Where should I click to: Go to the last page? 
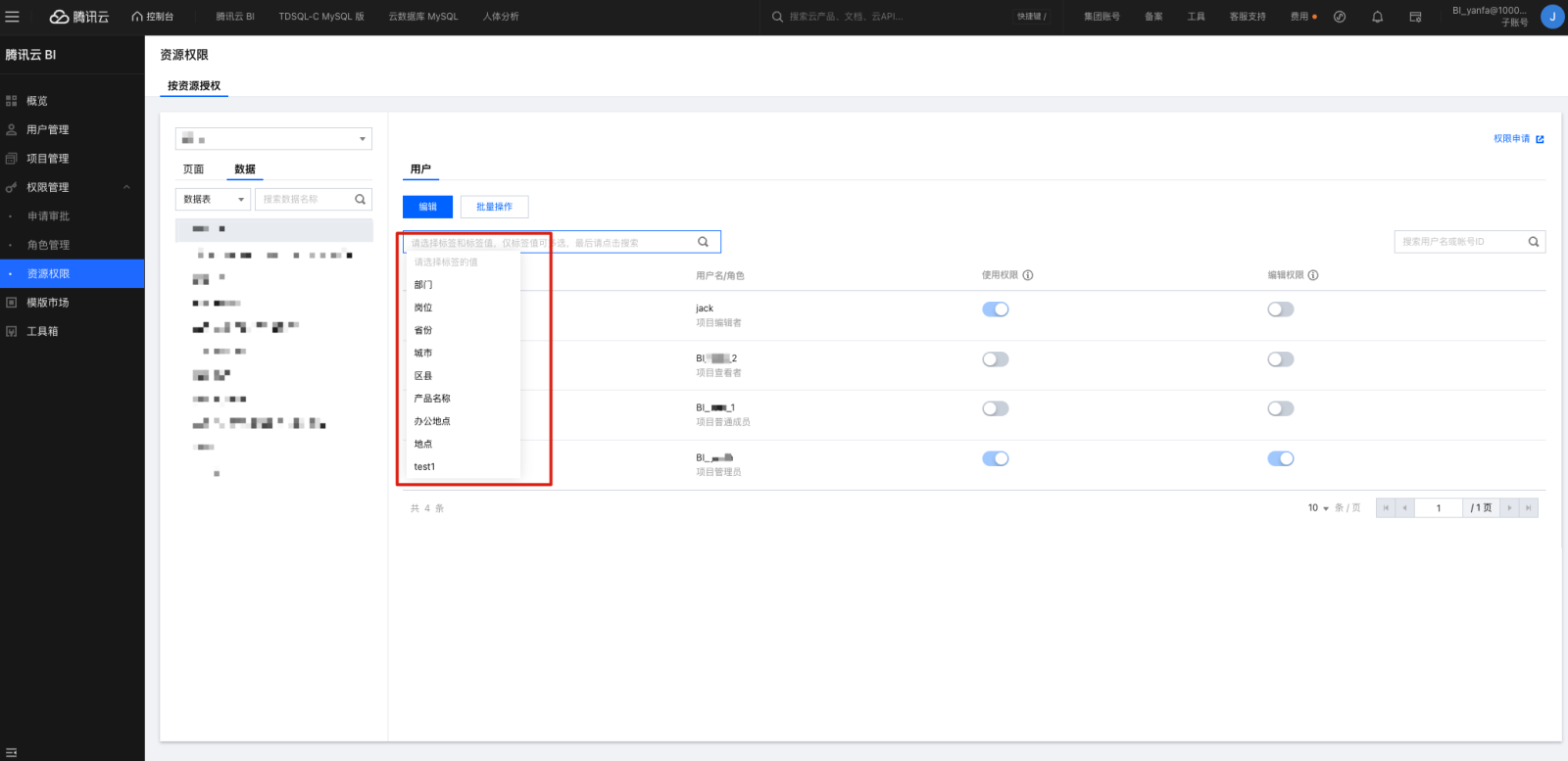pos(1528,507)
